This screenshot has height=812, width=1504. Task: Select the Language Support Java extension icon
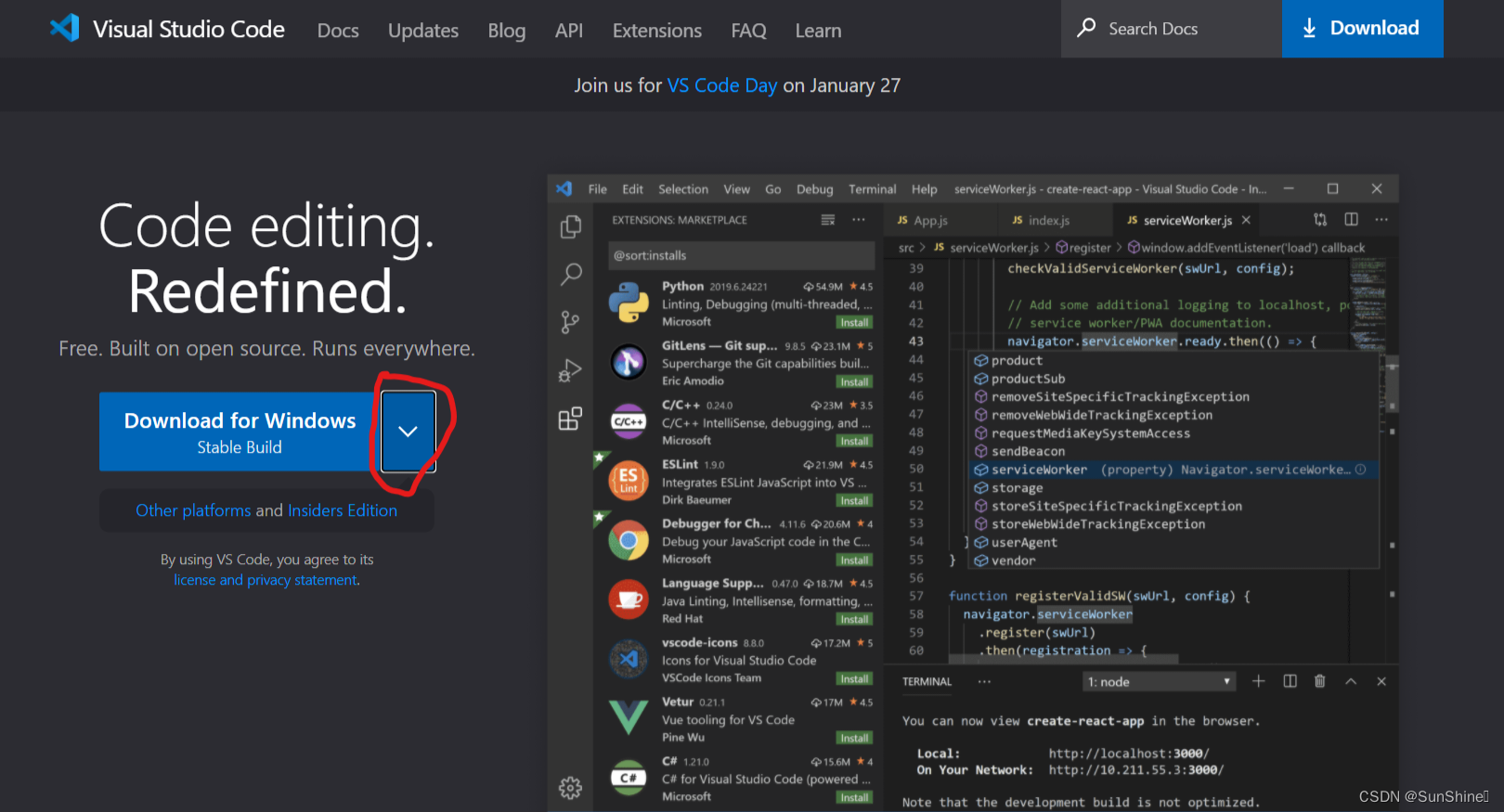(x=629, y=599)
